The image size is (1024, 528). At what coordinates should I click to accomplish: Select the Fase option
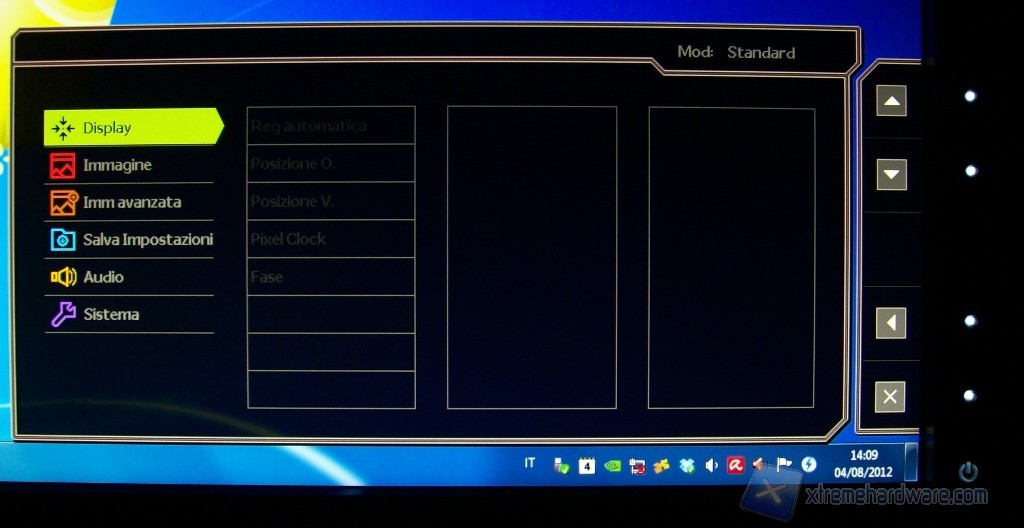[331, 277]
